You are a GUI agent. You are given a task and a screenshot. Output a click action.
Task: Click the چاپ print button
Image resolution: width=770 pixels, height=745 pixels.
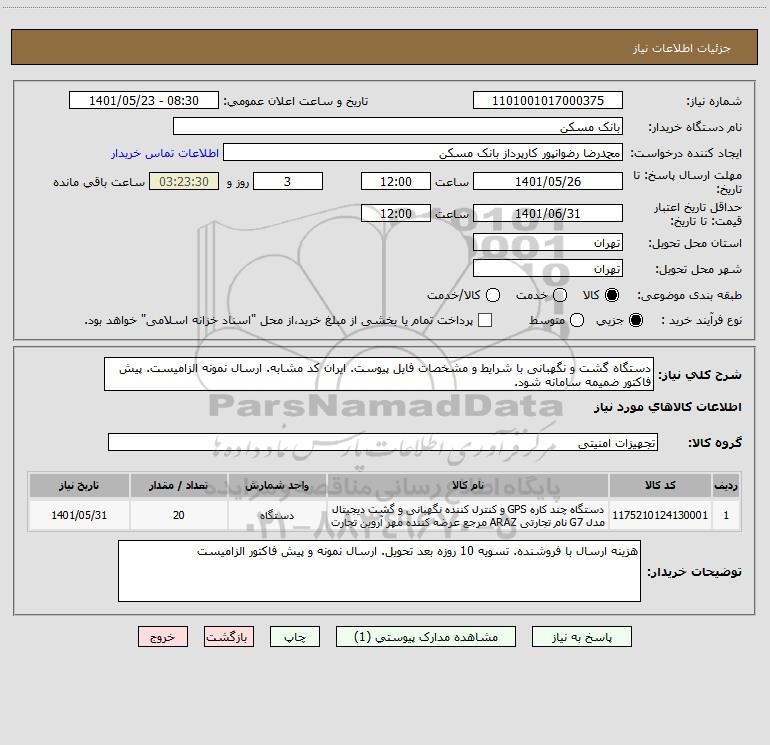pos(295,636)
